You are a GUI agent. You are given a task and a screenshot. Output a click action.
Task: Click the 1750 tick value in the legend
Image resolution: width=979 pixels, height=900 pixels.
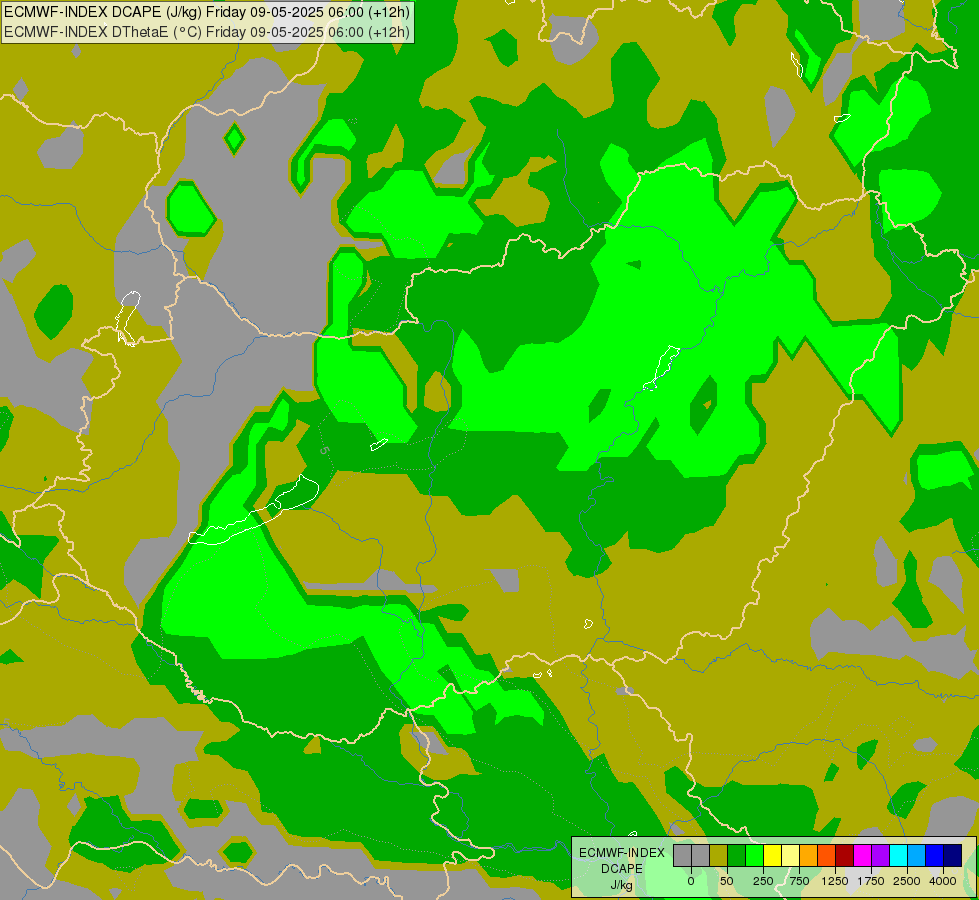click(871, 881)
